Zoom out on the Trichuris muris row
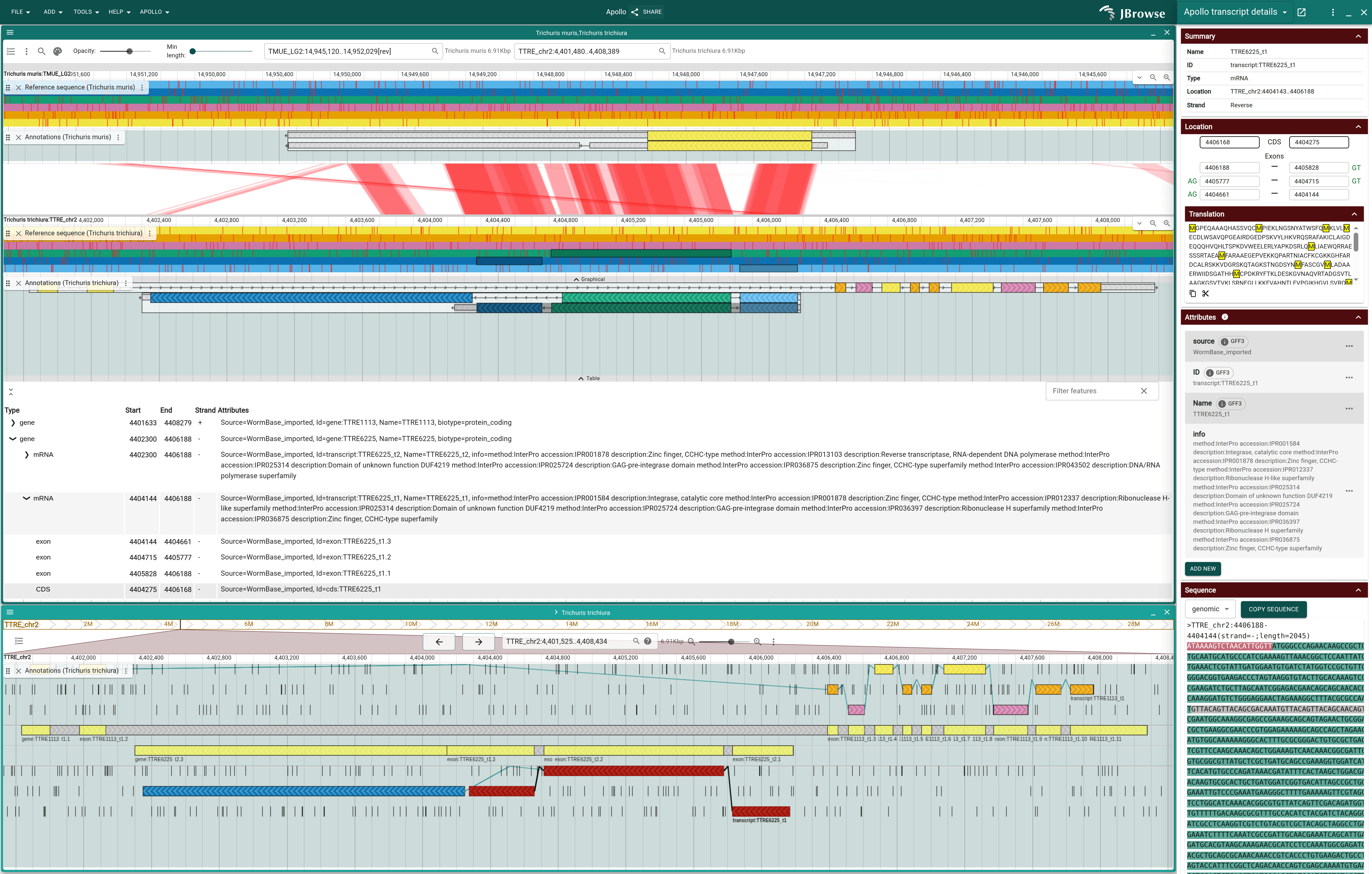 click(1153, 77)
